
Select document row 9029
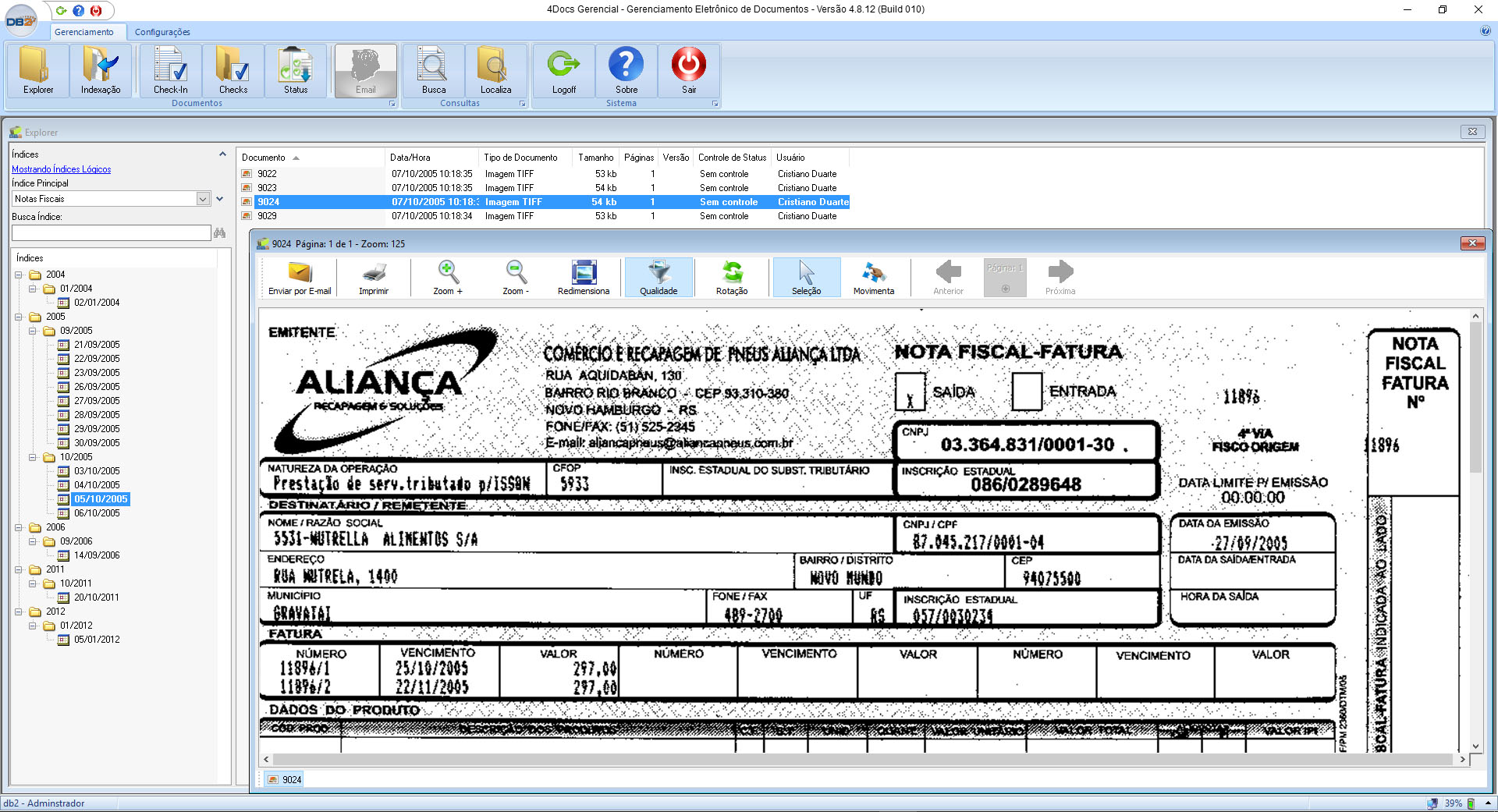[x=543, y=216]
